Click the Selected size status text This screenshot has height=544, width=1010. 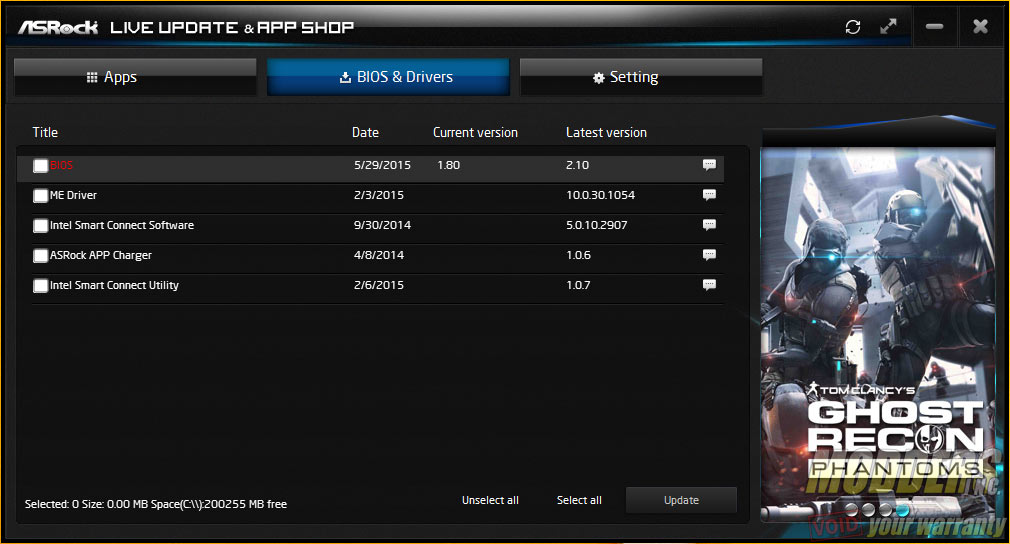tap(156, 504)
